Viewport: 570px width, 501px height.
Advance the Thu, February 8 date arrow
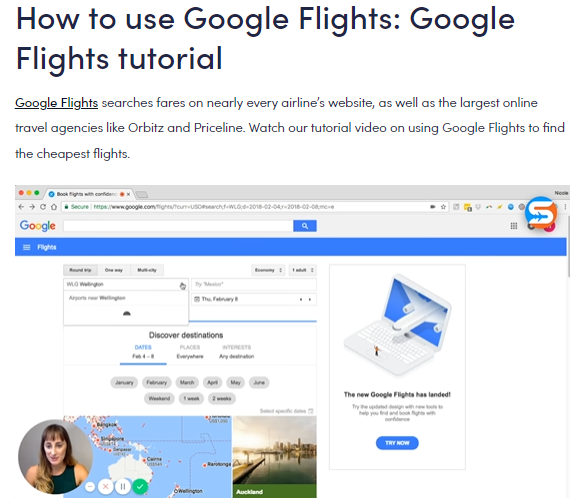click(310, 299)
